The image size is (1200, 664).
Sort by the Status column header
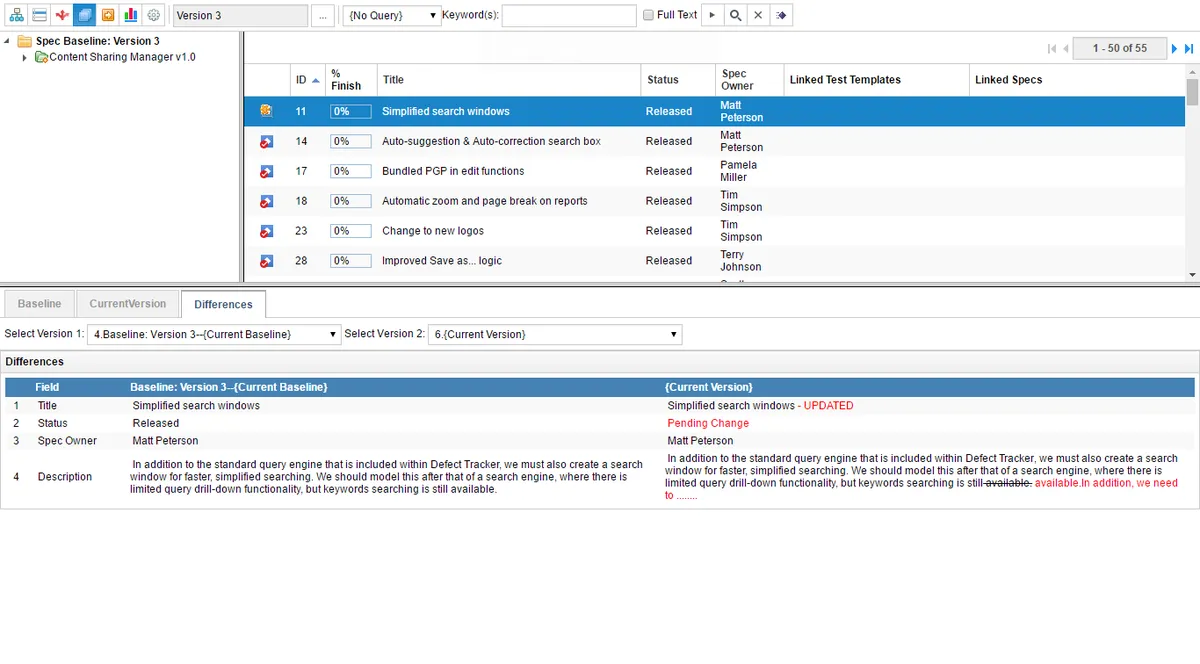point(662,80)
